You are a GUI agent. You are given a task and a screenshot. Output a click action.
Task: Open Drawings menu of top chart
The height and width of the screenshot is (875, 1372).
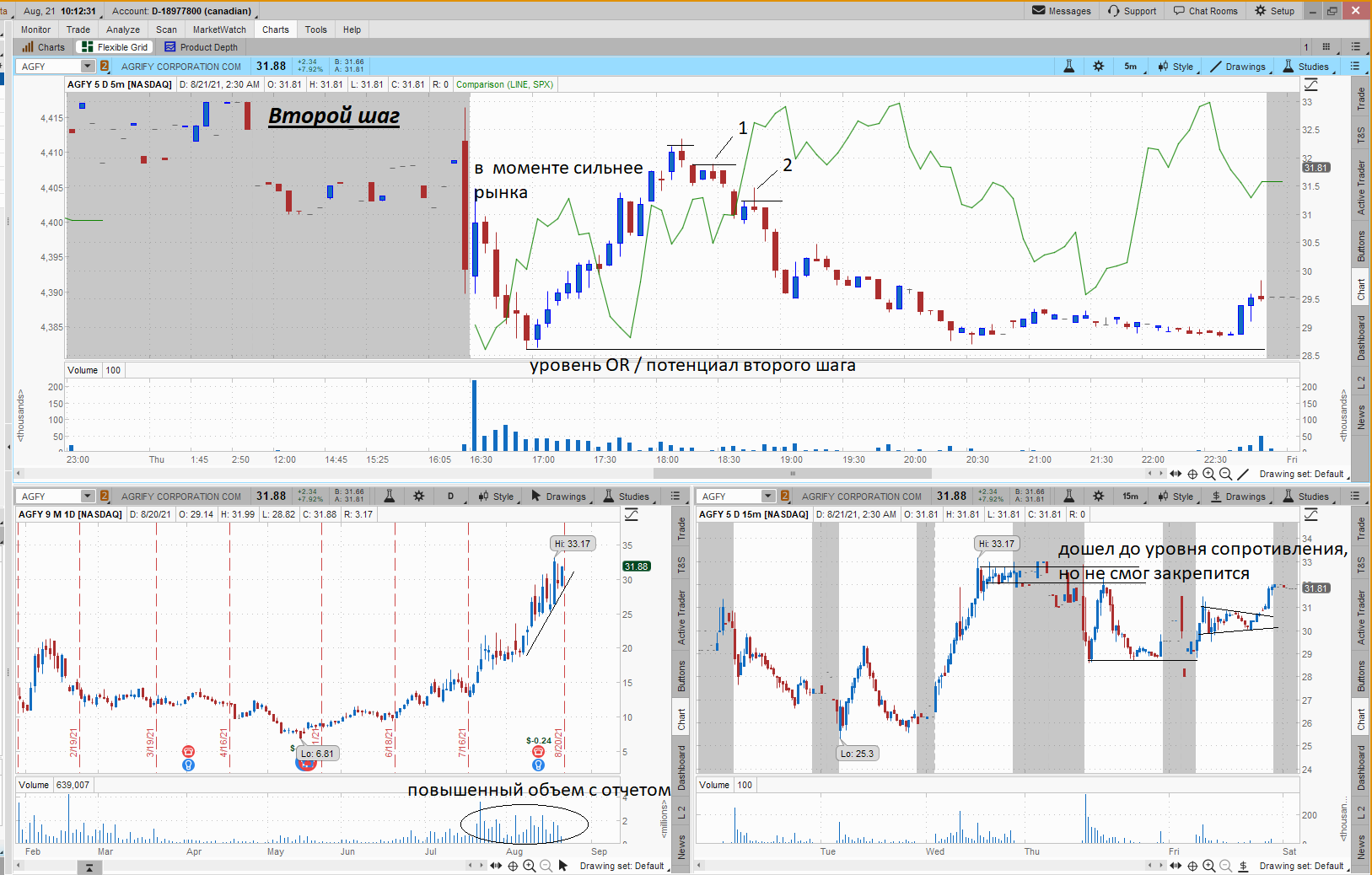click(1238, 67)
